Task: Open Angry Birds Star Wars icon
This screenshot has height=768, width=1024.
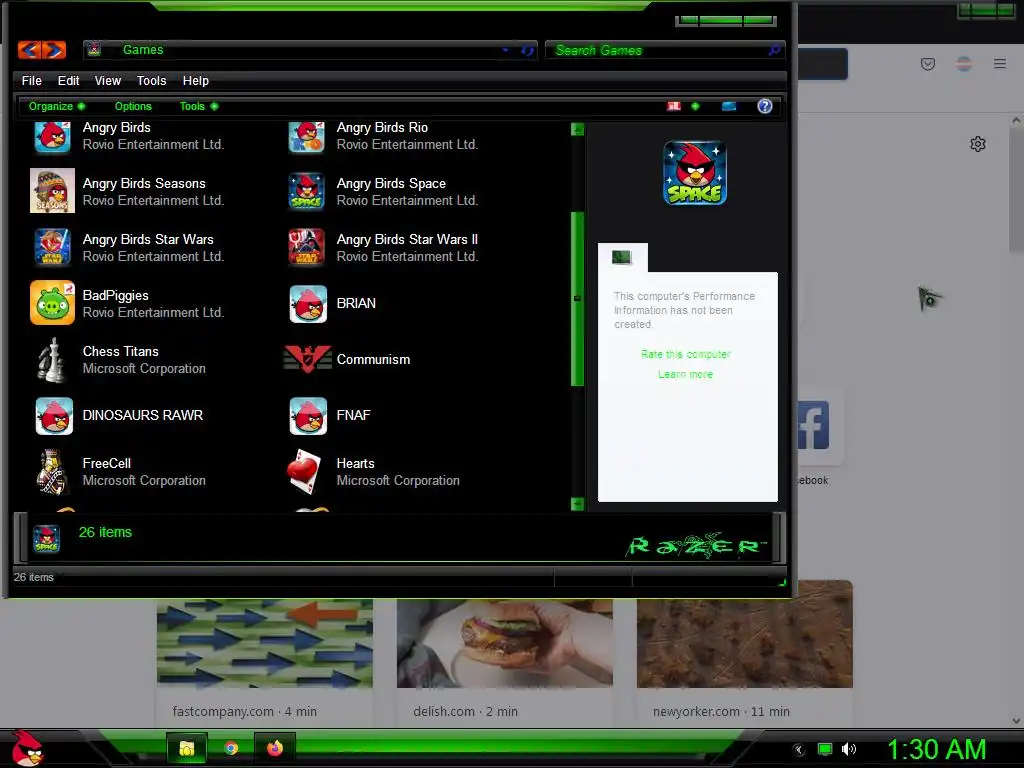Action: (x=52, y=247)
